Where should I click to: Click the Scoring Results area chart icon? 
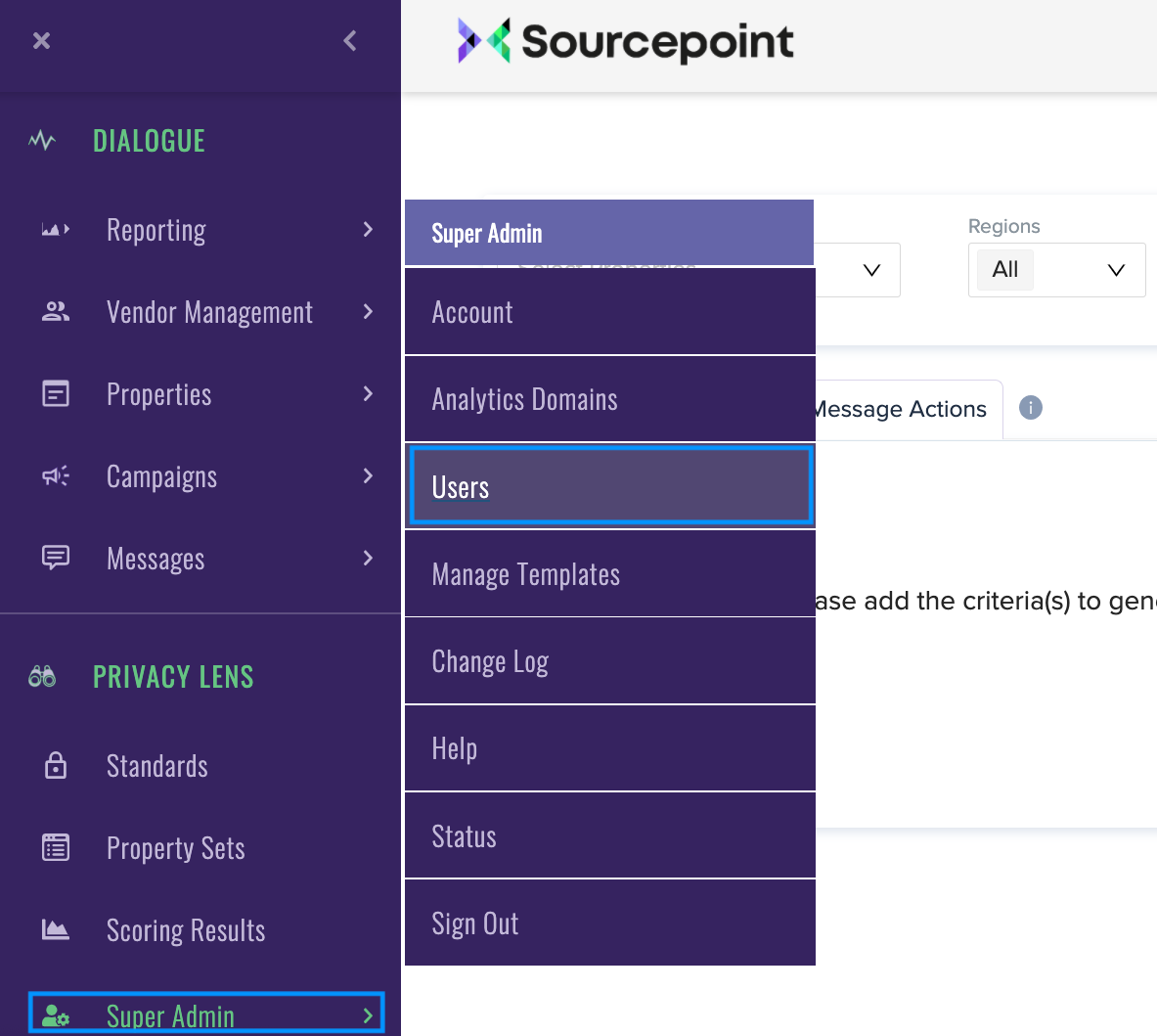[56, 929]
